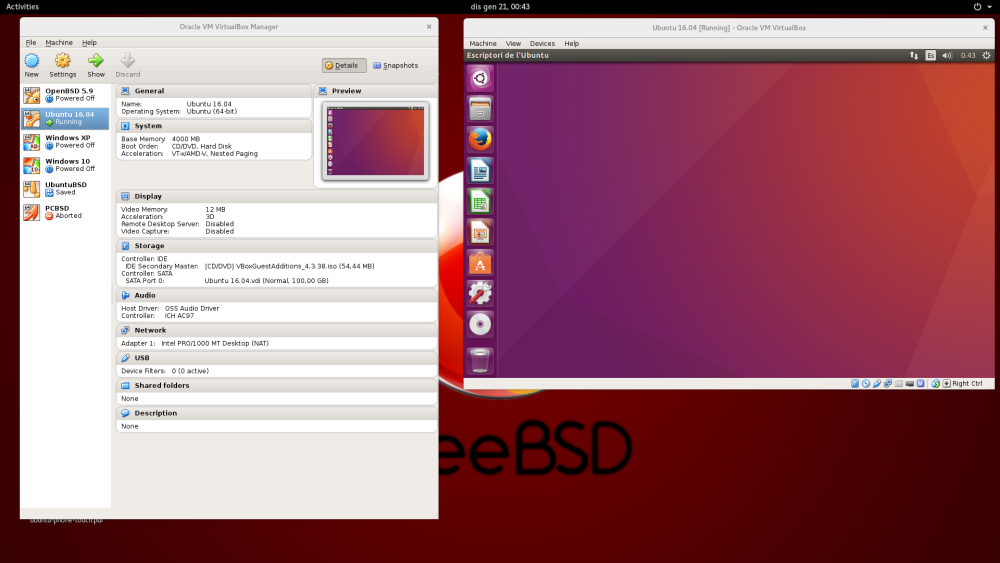The width and height of the screenshot is (1000, 563).
Task: Click the blue M status bar indicator
Action: tap(920, 384)
